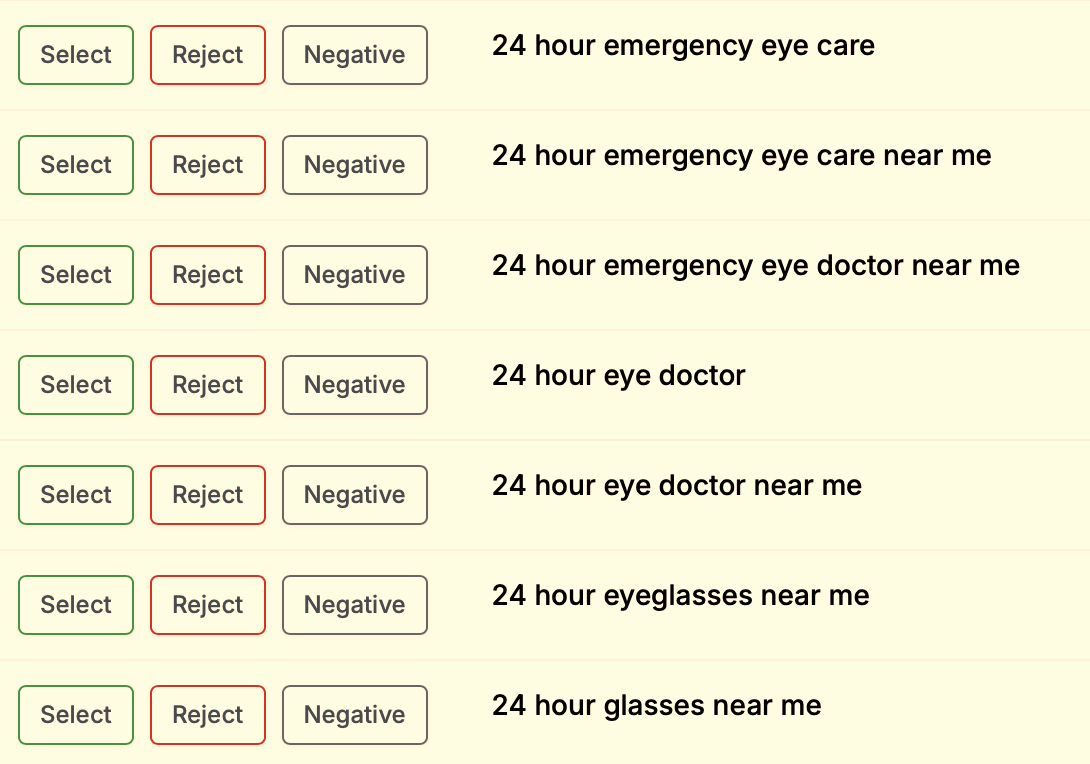This screenshot has width=1090, height=764.
Task: Select keyword '24 hour emergency eye care'
Action: [76, 55]
